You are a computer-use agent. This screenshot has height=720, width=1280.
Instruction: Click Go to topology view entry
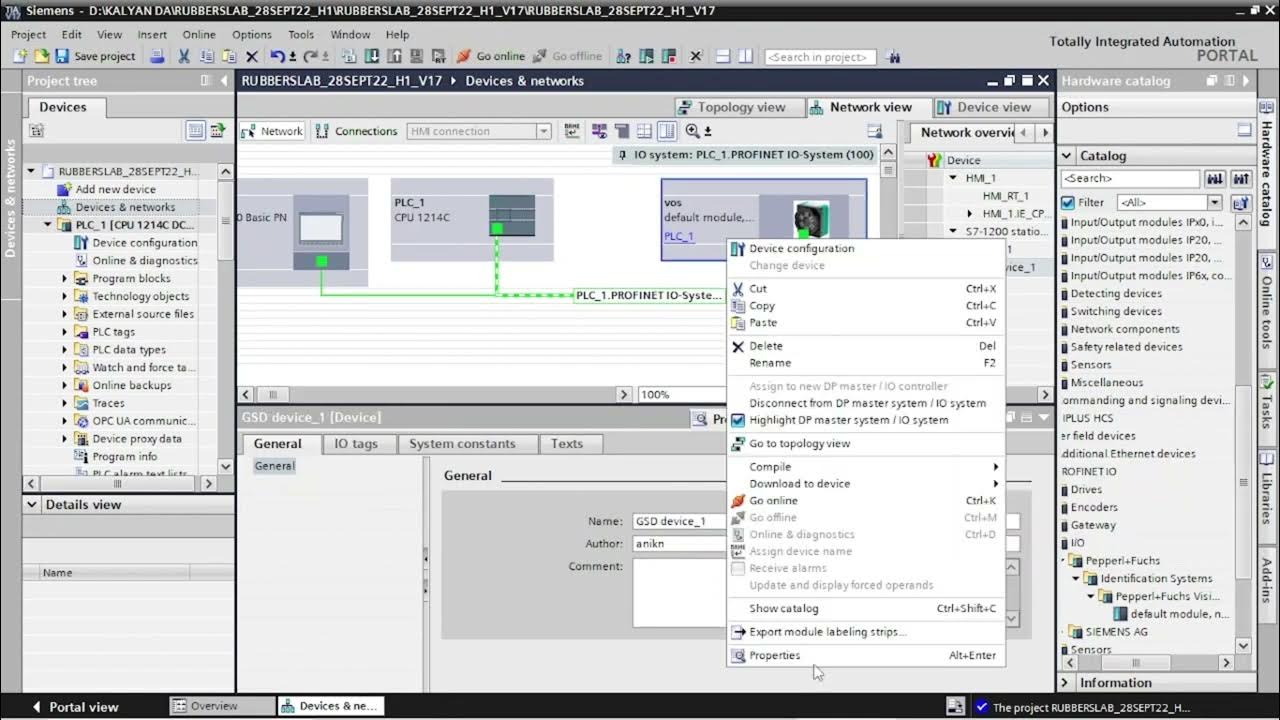pyautogui.click(x=866, y=443)
